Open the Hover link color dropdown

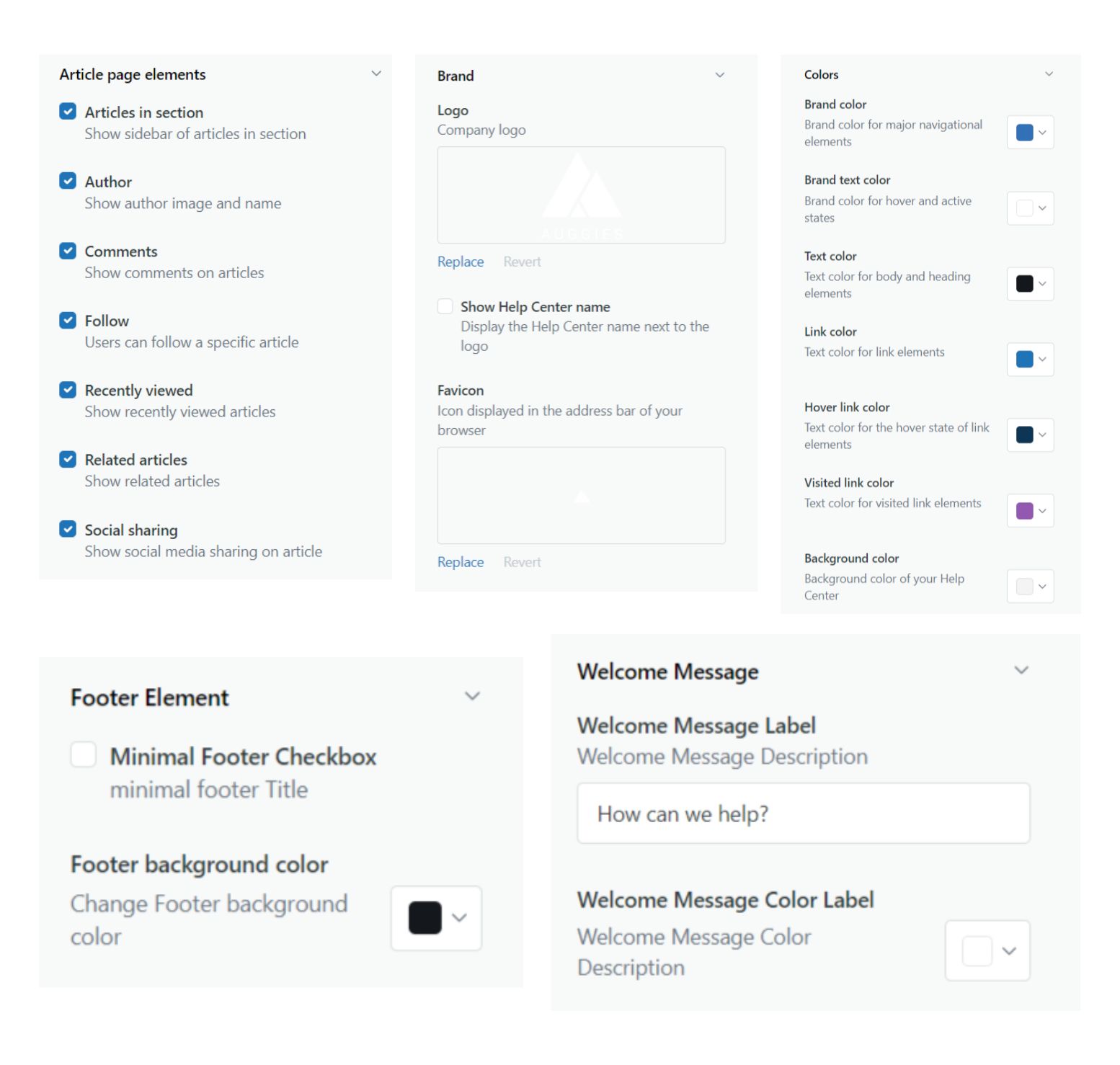click(x=1030, y=435)
